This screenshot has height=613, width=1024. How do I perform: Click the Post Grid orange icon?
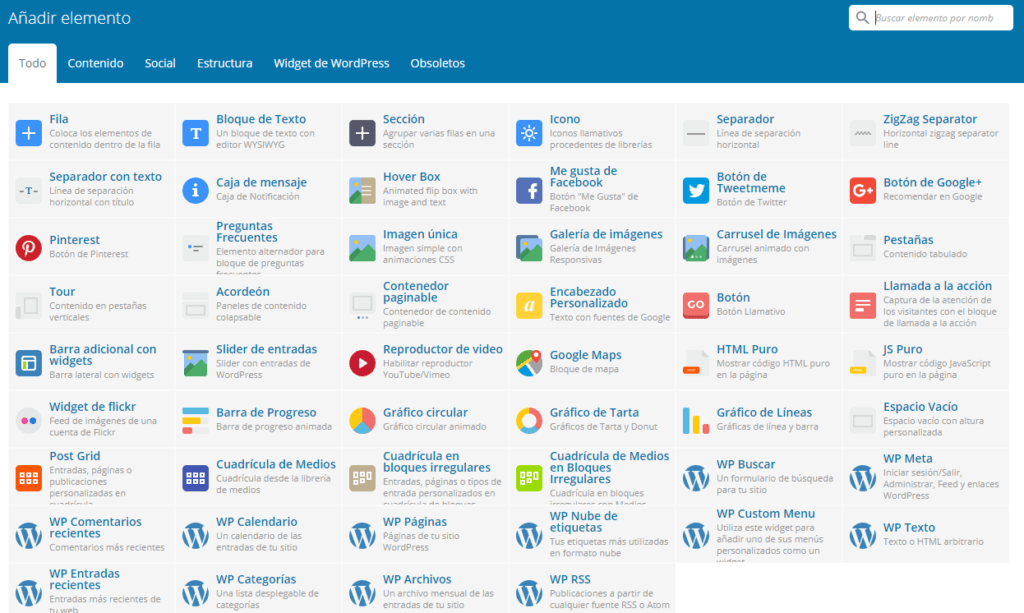click(x=29, y=477)
